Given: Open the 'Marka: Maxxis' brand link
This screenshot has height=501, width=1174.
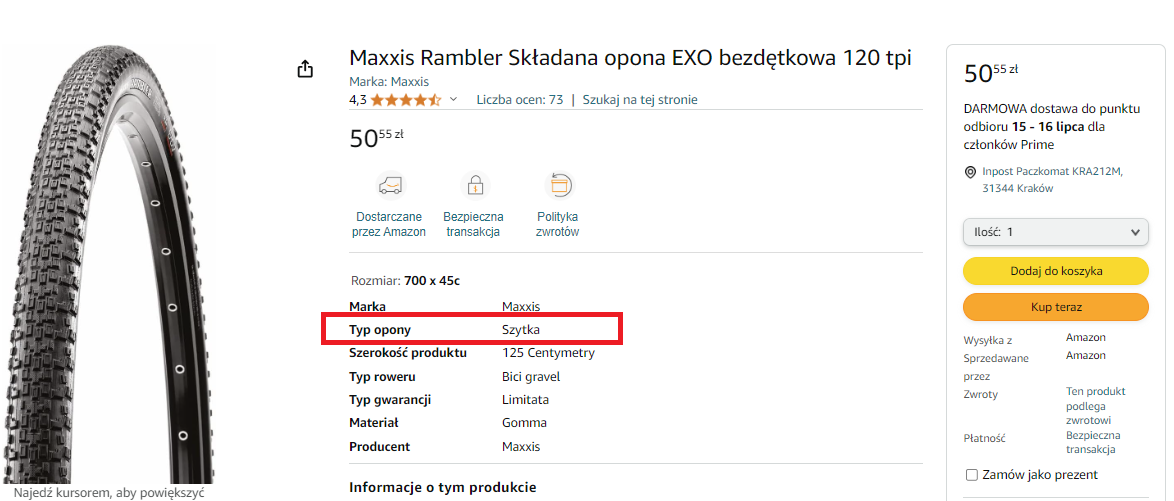Looking at the screenshot, I should 389,82.
